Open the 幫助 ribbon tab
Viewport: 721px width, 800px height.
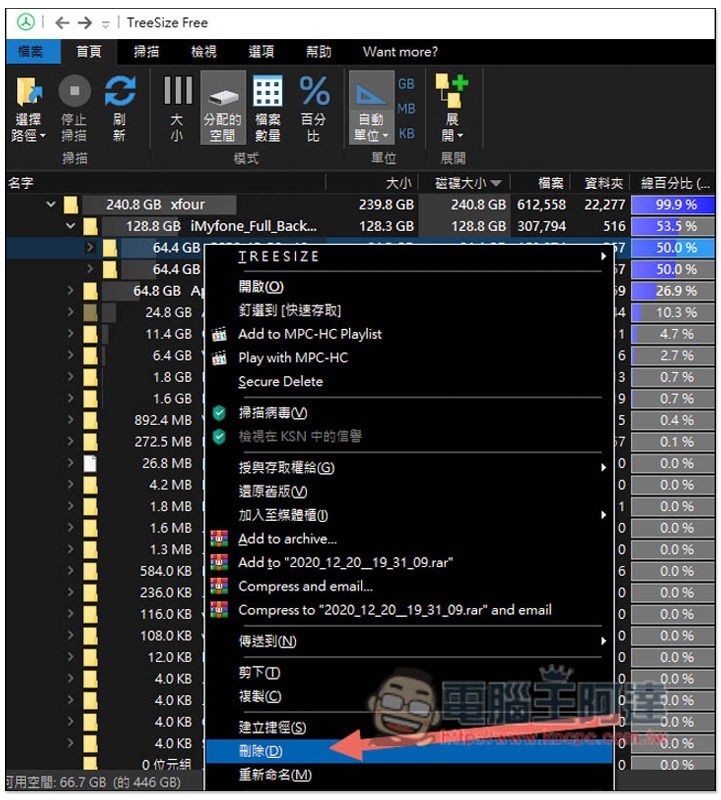click(x=318, y=52)
